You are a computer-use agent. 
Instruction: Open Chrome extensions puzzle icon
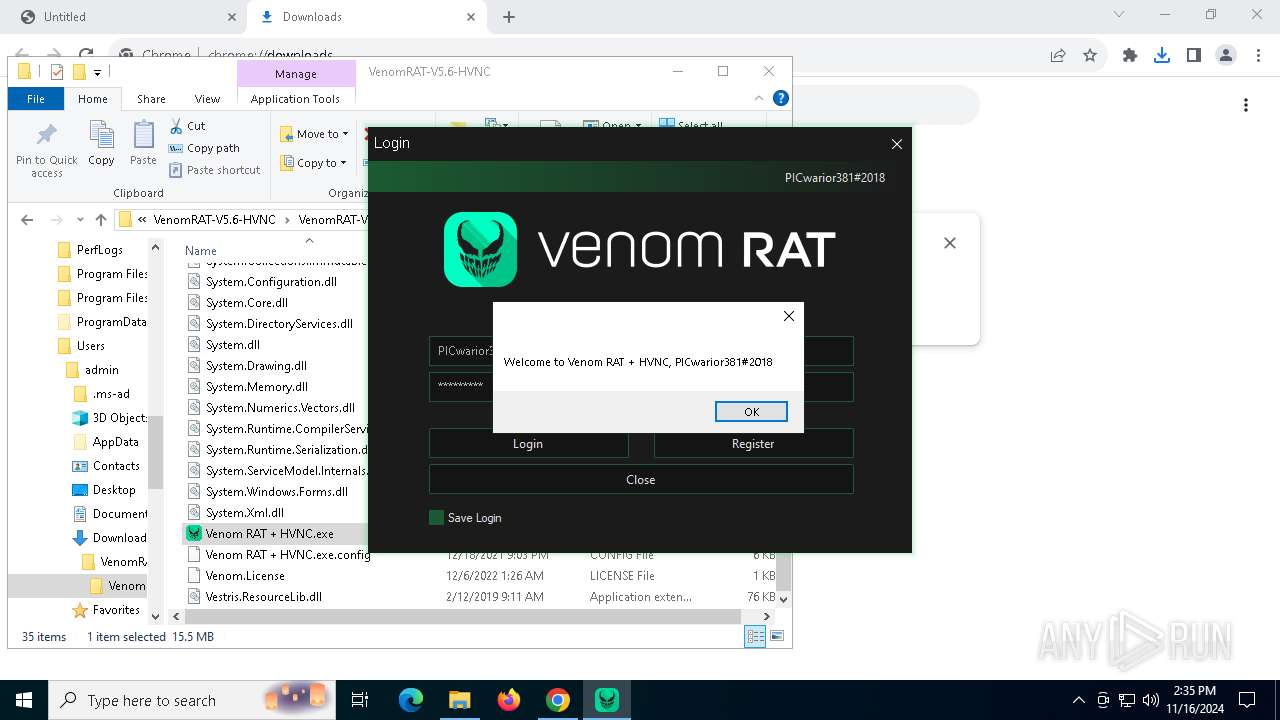(x=1130, y=56)
